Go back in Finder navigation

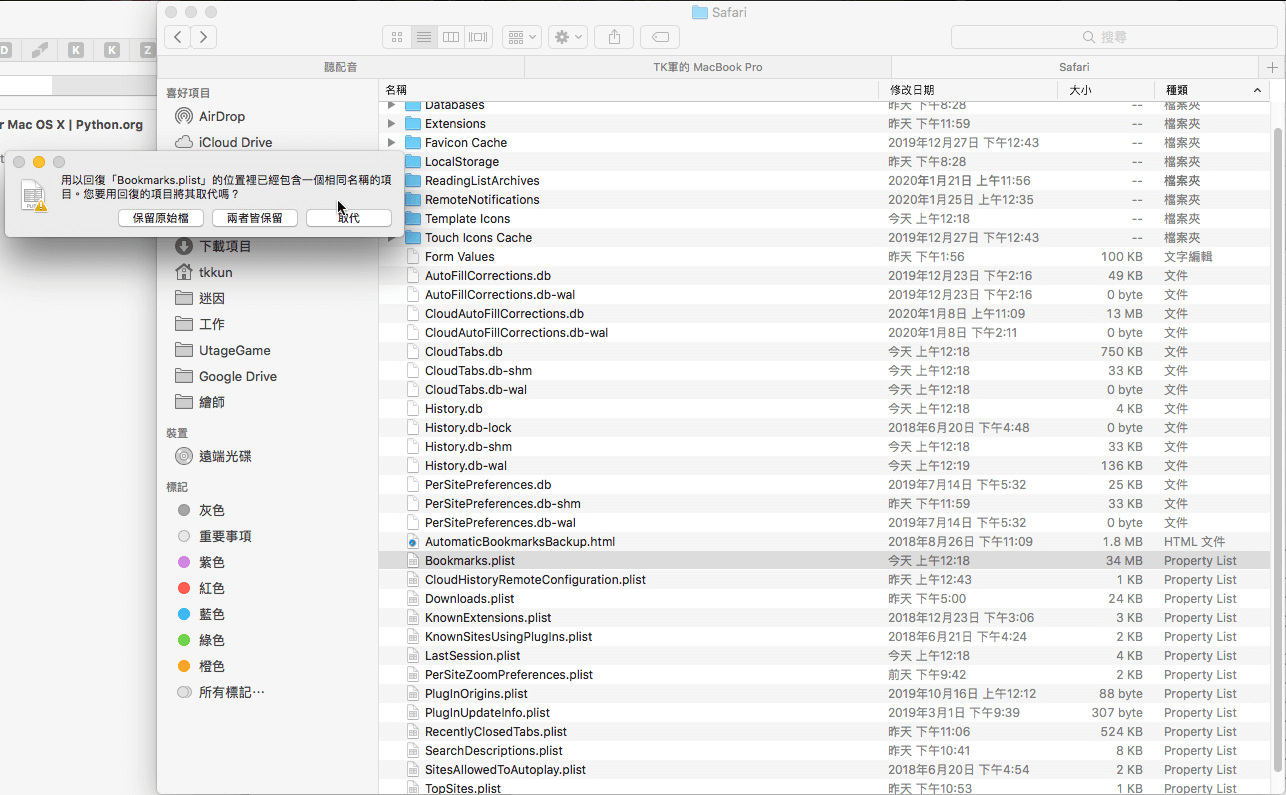178,37
